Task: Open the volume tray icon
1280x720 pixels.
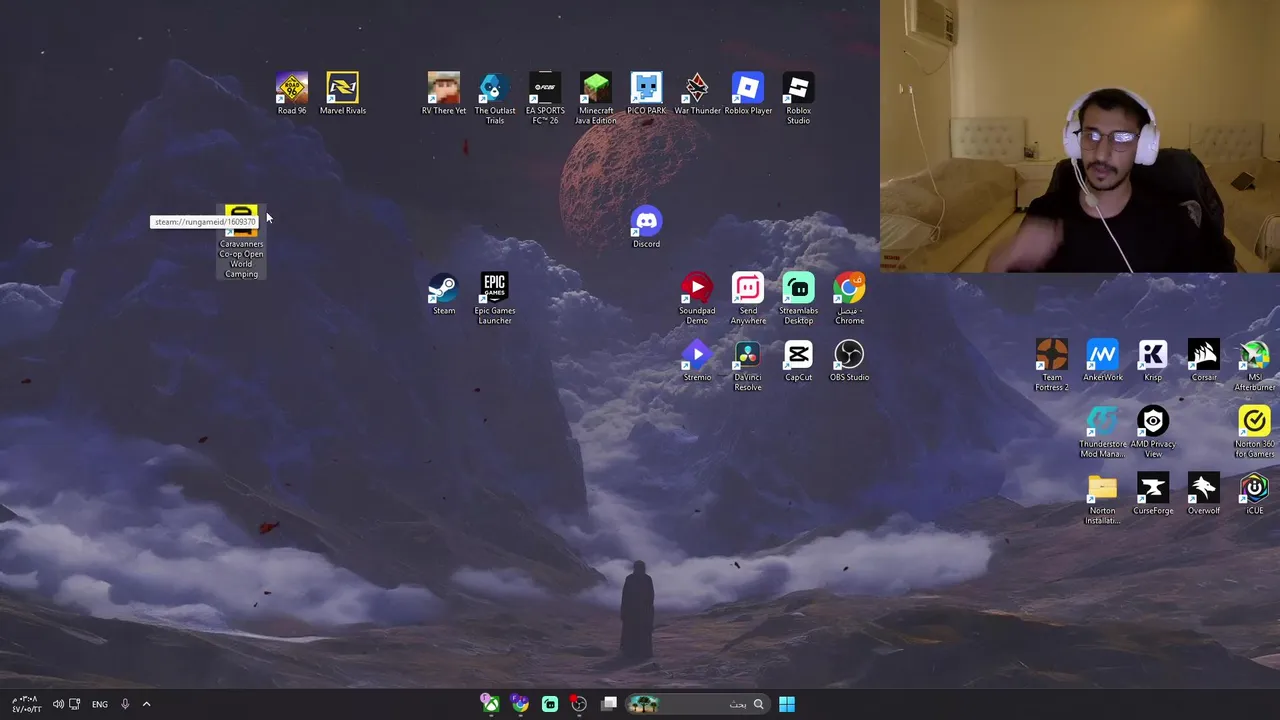Action: pos(58,704)
